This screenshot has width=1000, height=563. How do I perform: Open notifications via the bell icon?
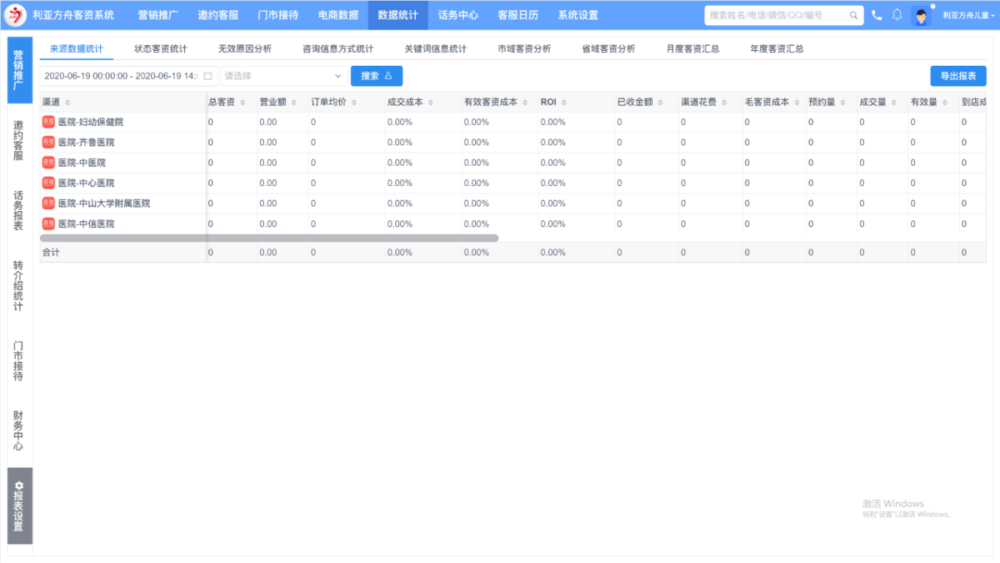tap(897, 15)
